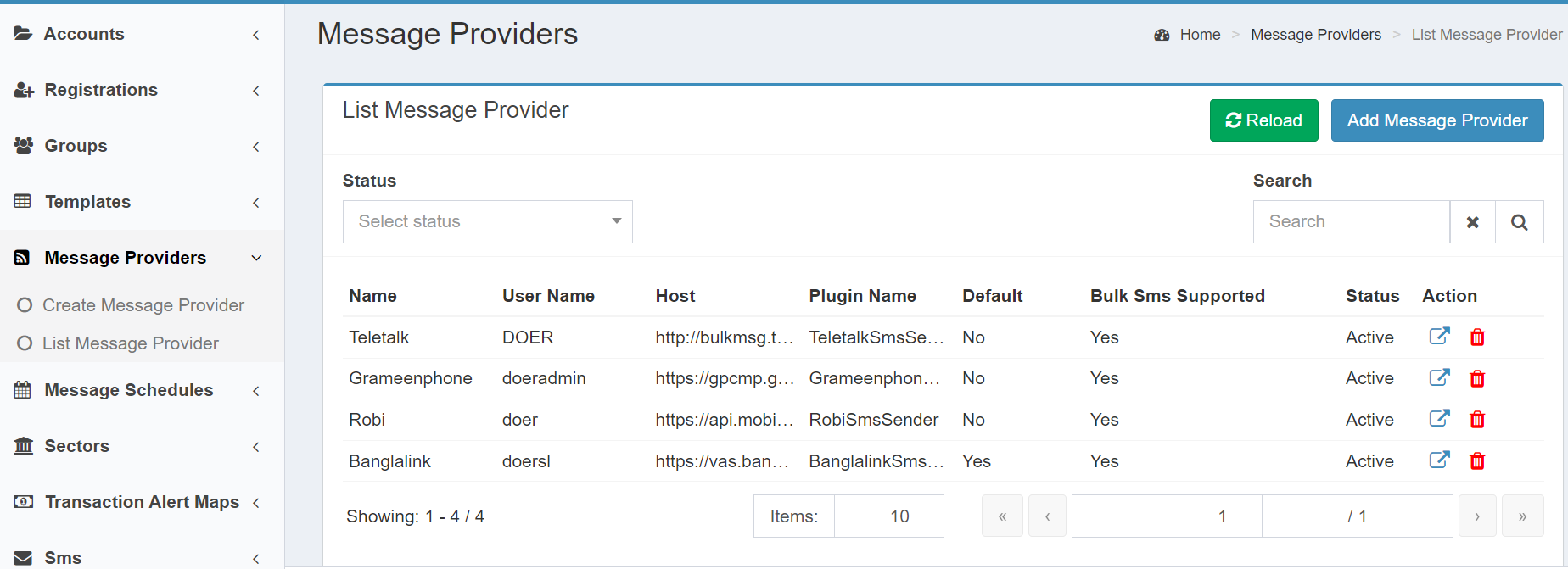Click the http://bulkmsg.t… host cell
This screenshot has width=1568, height=569.
(724, 337)
